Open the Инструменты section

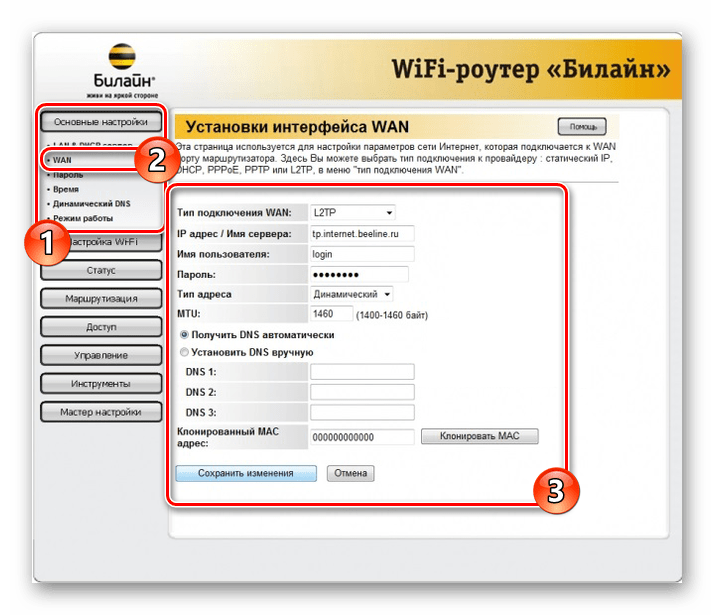[101, 383]
